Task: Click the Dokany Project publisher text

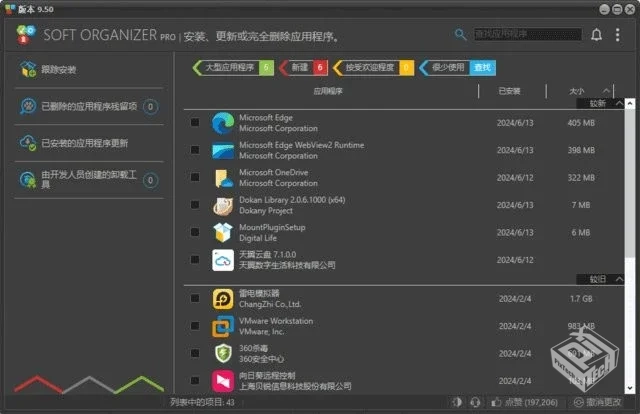Action: 266,211
